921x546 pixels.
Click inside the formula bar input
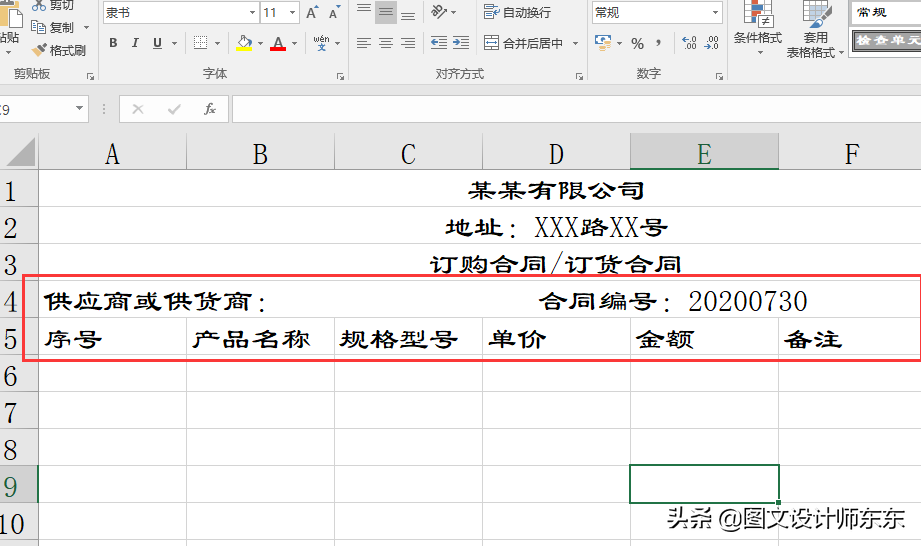click(576, 109)
